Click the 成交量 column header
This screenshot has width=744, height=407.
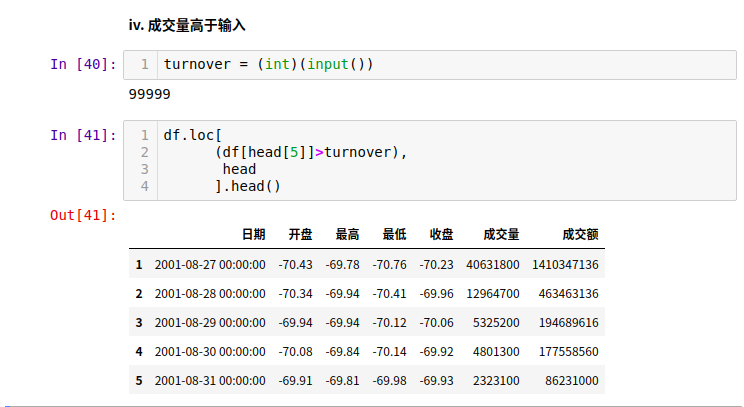pyautogui.click(x=502, y=234)
